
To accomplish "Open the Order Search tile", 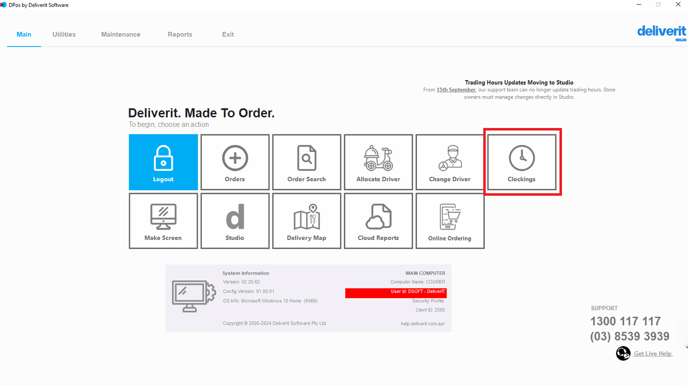I will click(306, 162).
